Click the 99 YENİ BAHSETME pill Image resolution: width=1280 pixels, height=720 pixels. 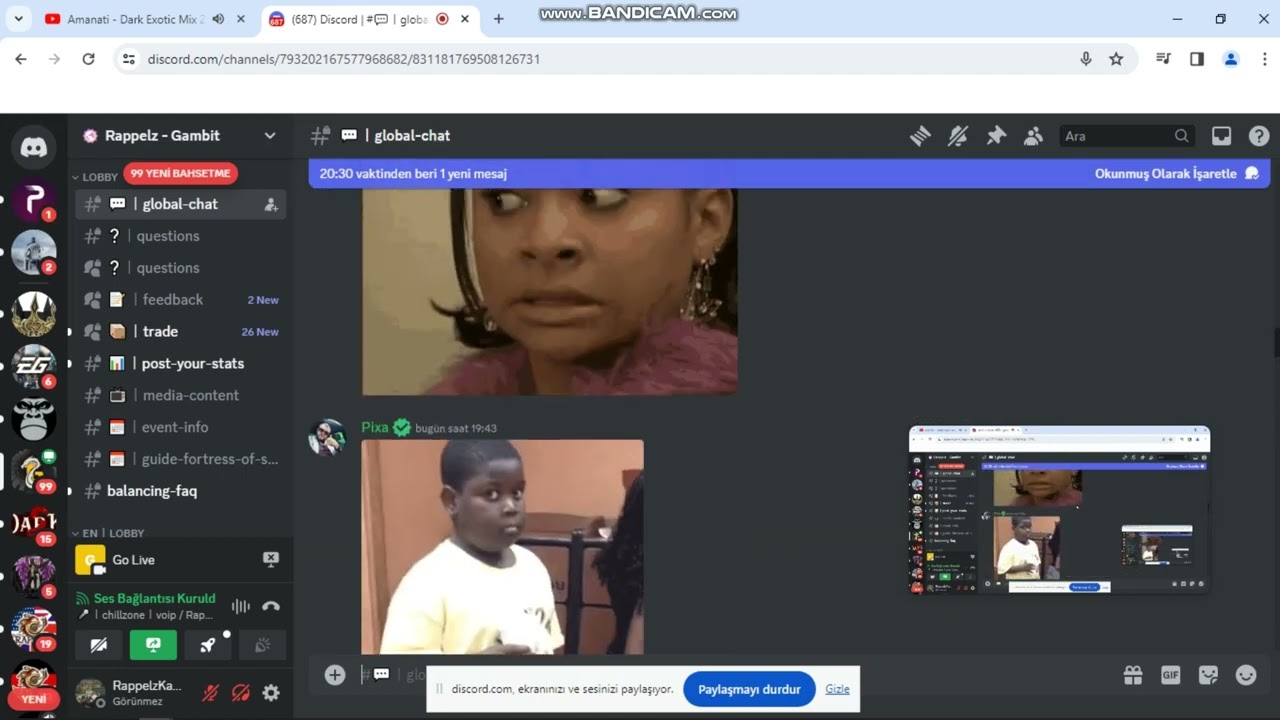[x=180, y=173]
